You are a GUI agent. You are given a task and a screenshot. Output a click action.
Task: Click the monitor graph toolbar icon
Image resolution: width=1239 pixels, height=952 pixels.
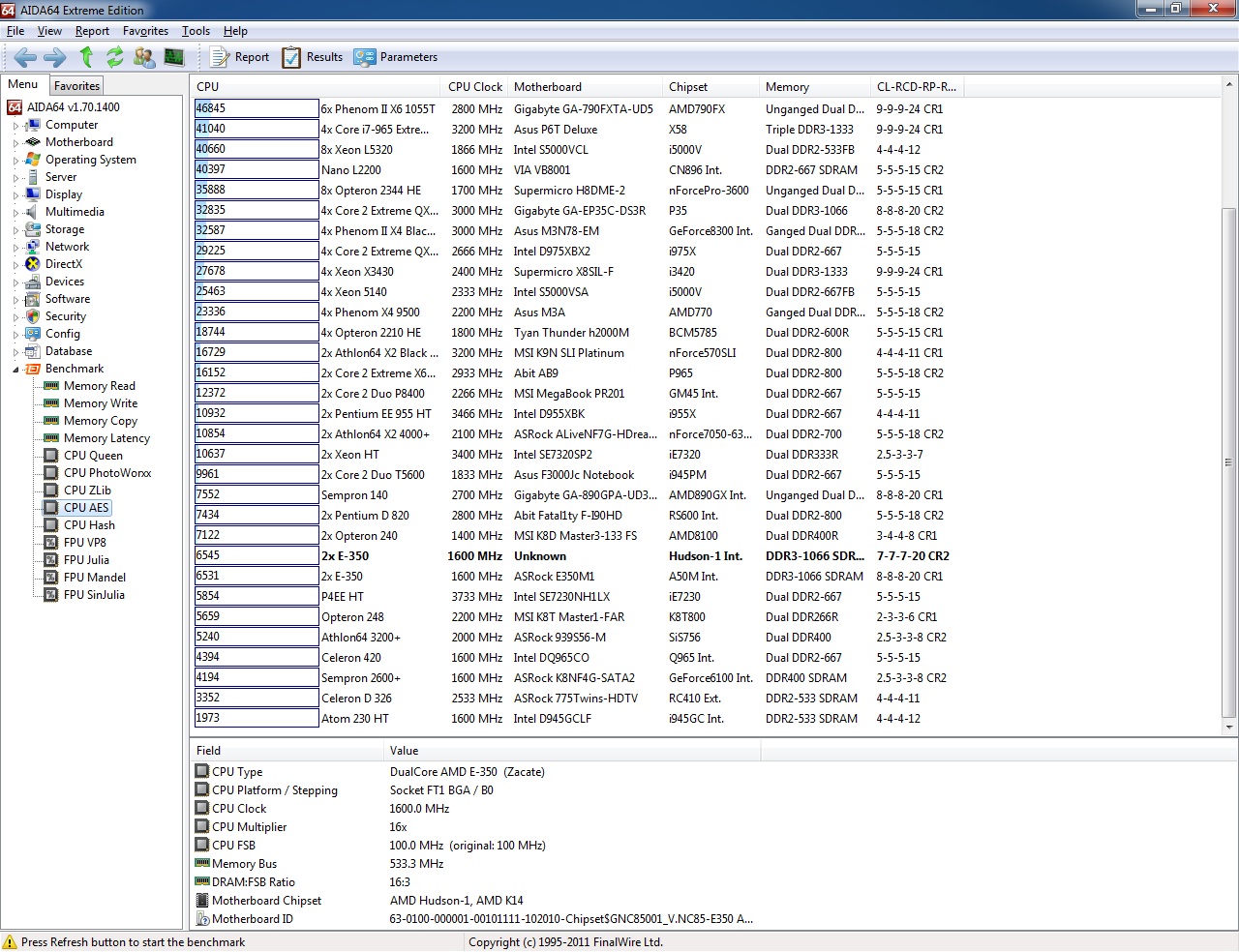(174, 57)
